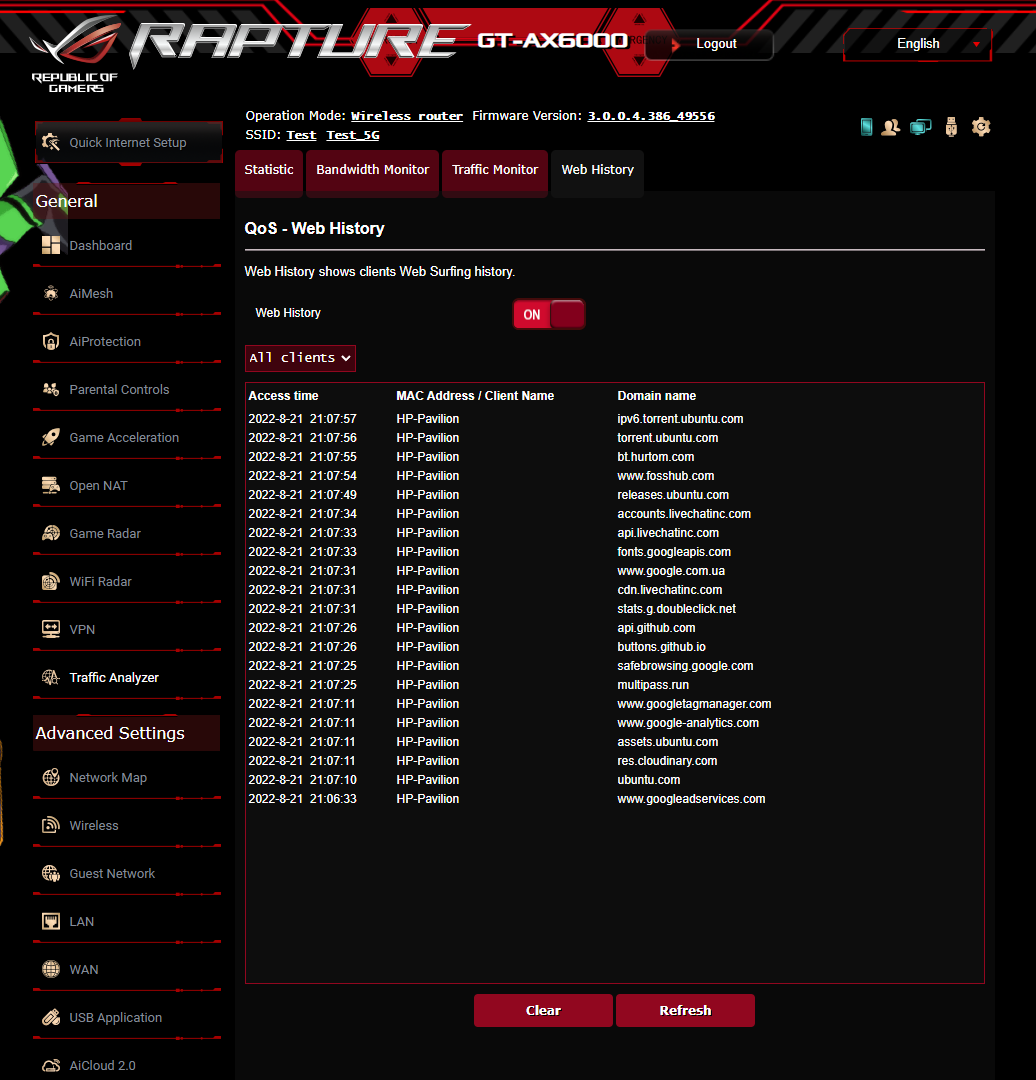Select the res.cloudinary.com domain entry
This screenshot has height=1080, width=1036.
pos(667,761)
